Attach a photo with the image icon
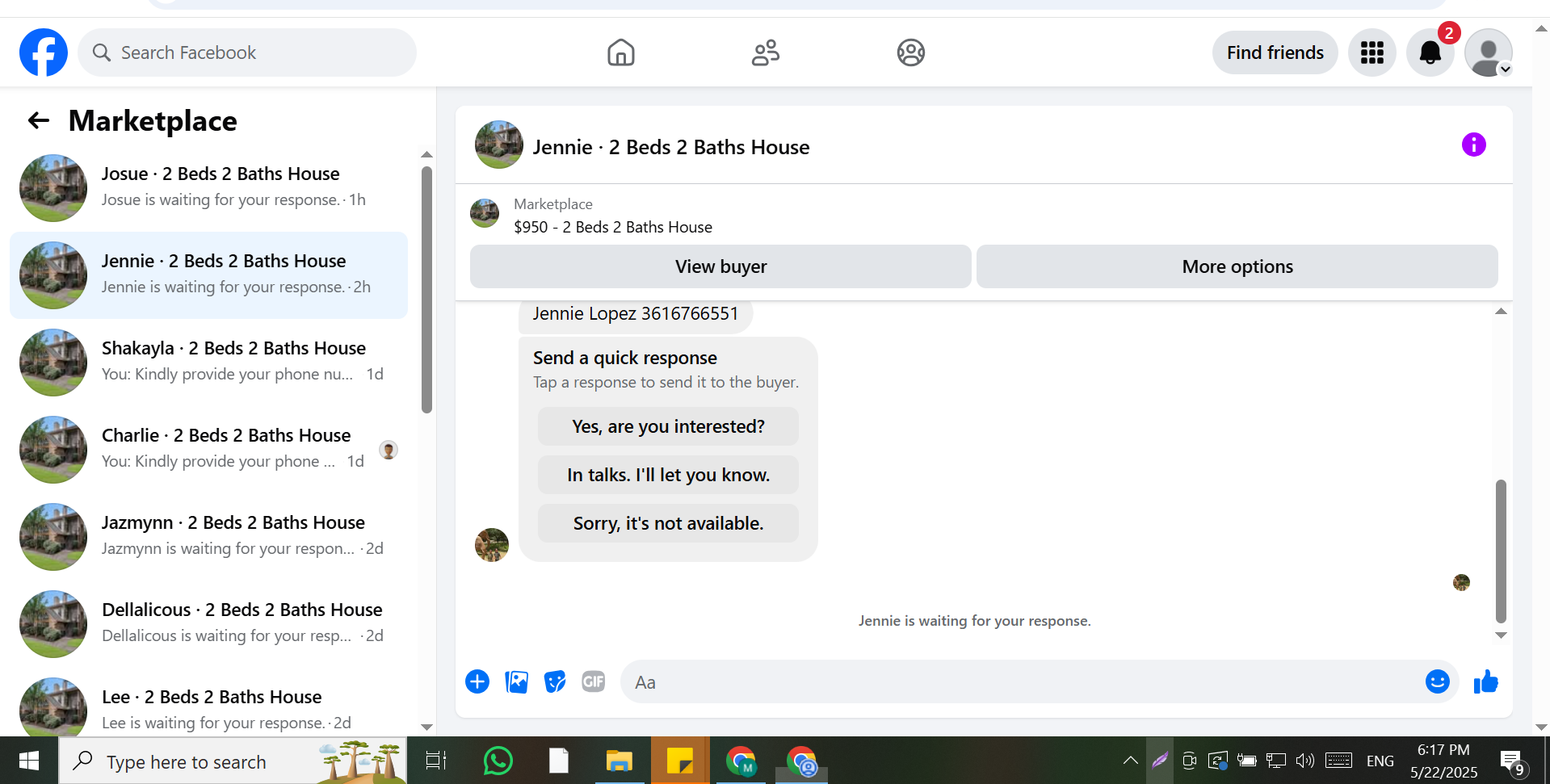Image resolution: width=1550 pixels, height=784 pixels. [516, 682]
